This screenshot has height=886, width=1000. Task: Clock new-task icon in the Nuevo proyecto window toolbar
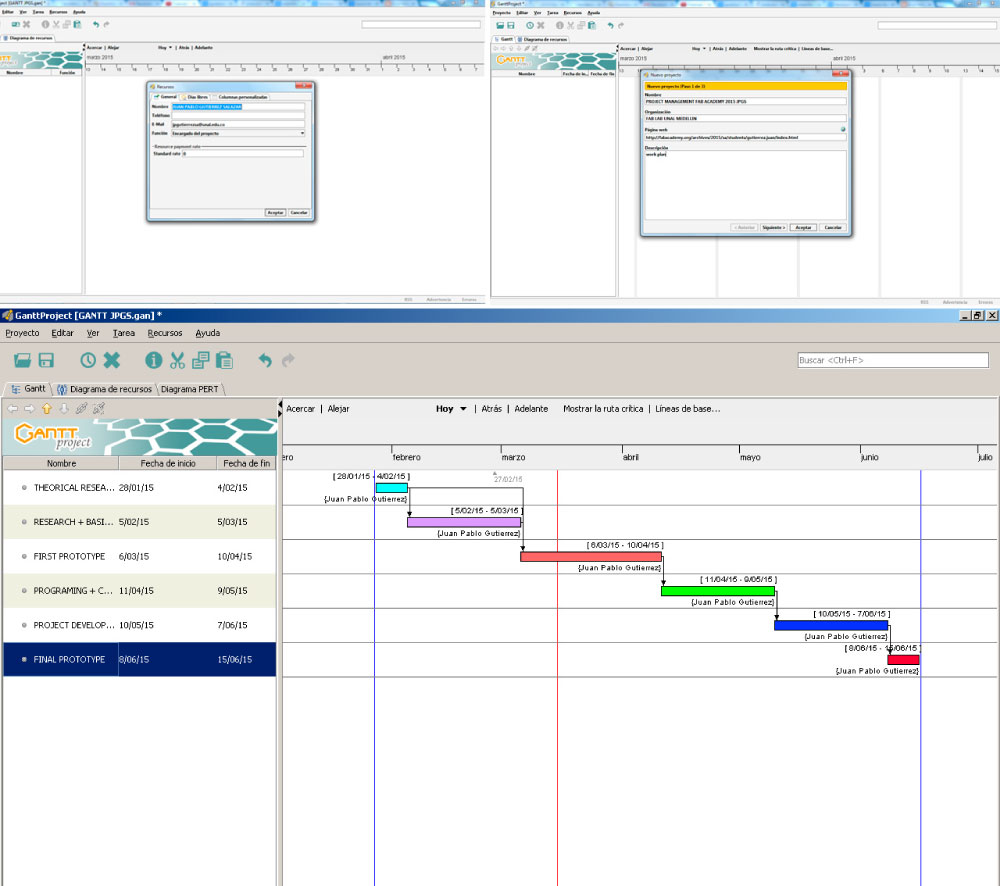coord(529,26)
